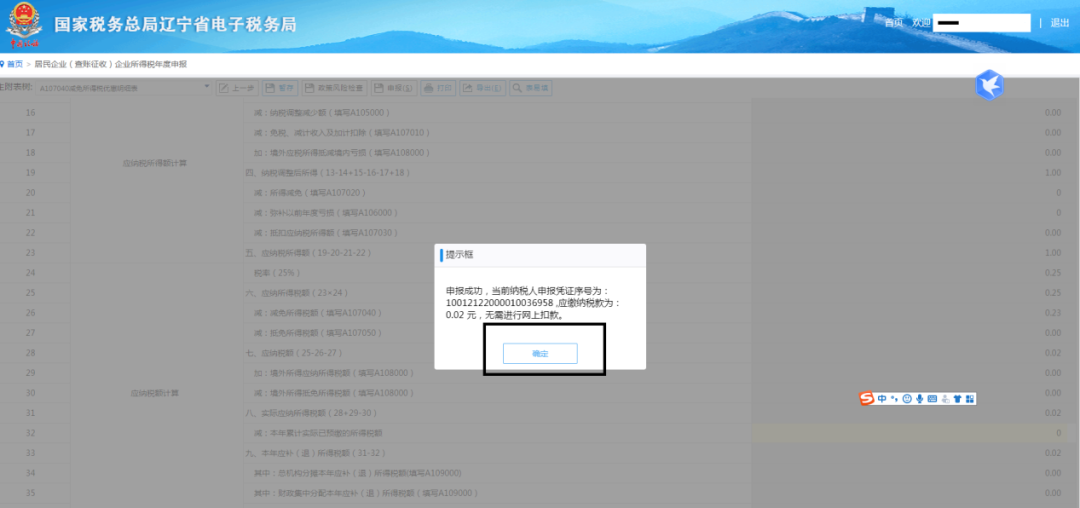Image resolution: width=1080 pixels, height=508 pixels.
Task: Click the 确定 button in the dialog
Action: point(540,354)
